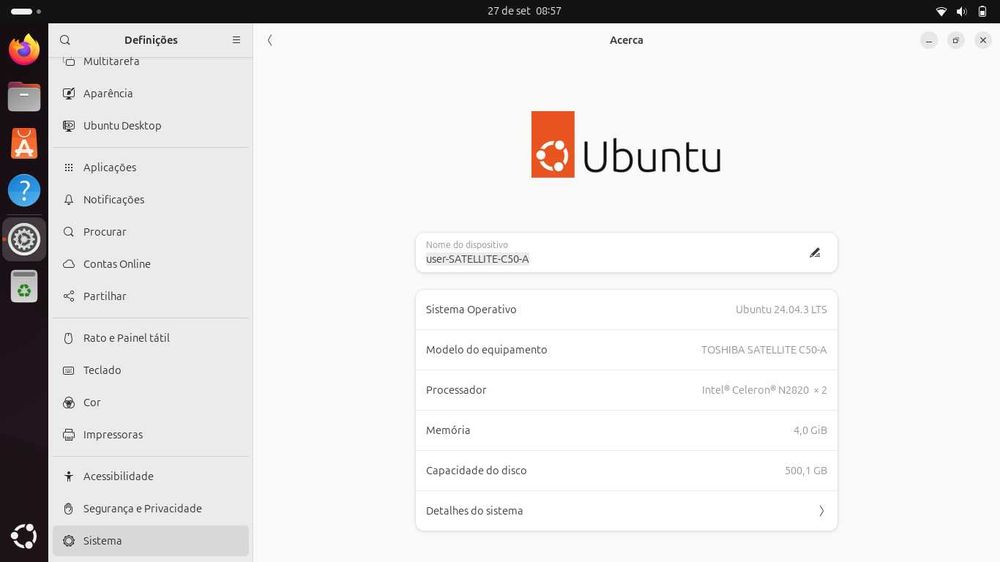Click the Ubuntu logo image
Viewport: 1000px width, 562px height.
pos(626,145)
